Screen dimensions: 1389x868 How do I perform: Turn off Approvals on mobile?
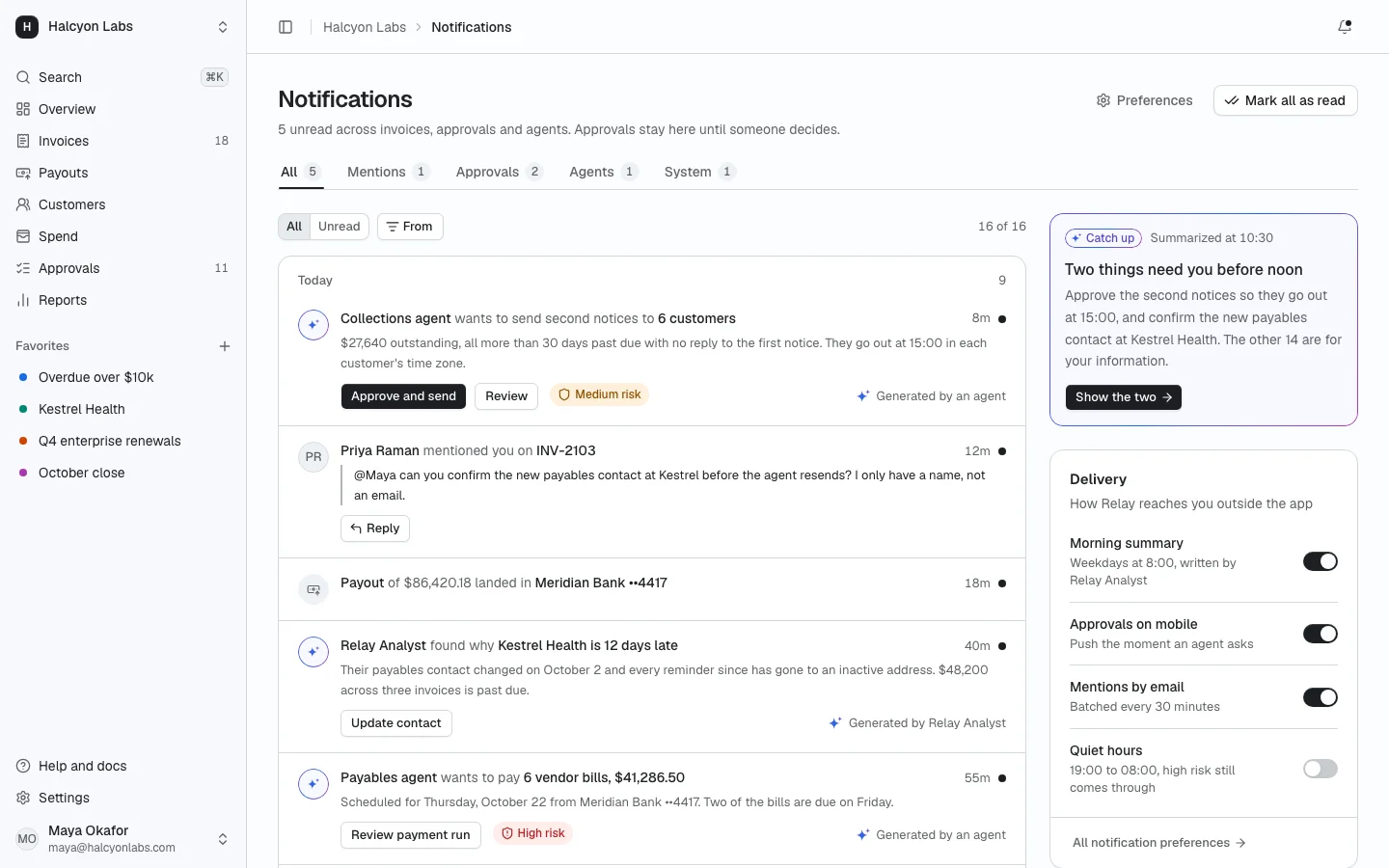tap(1321, 634)
